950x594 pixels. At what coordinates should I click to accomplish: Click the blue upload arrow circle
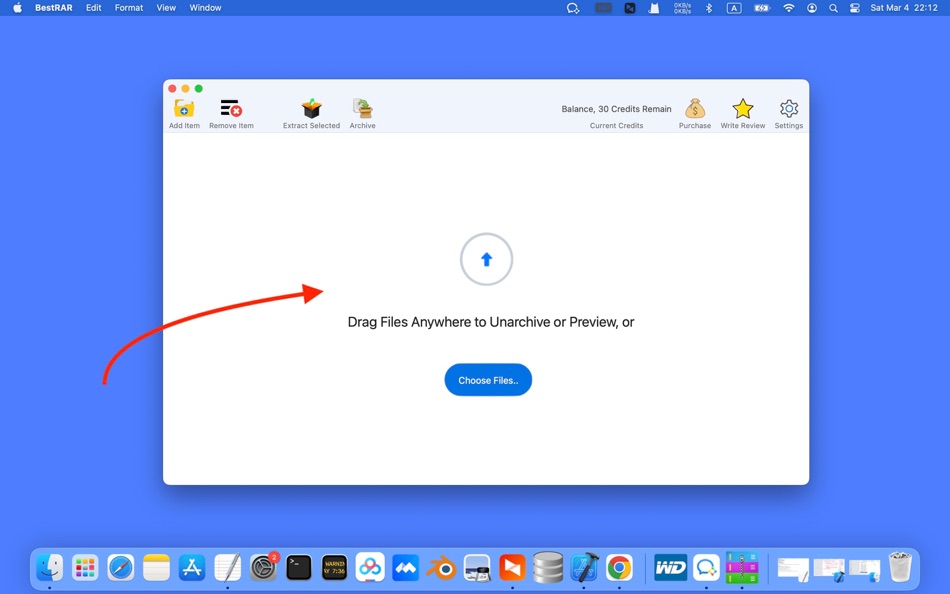point(486,259)
